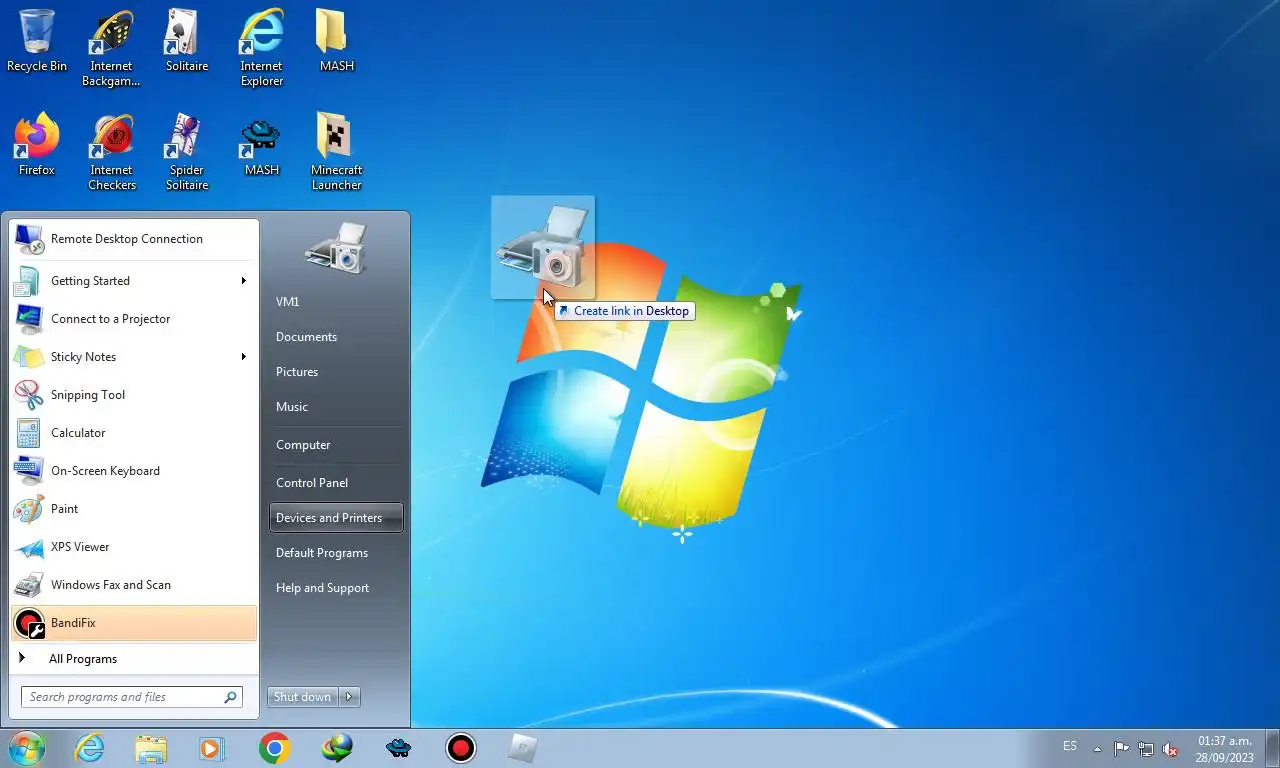Click the search magnifier icon in Start menu
Screen dimensions: 1280x768
230,697
